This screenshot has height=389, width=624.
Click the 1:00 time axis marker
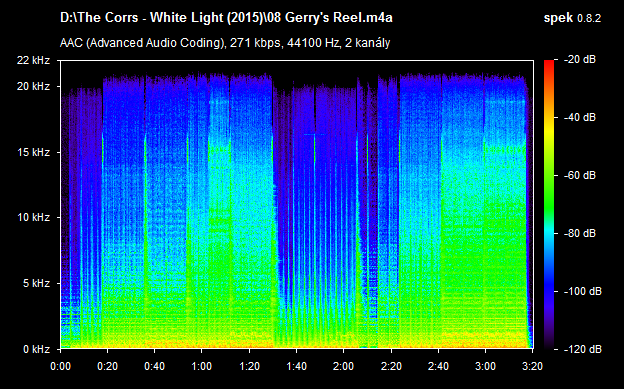pyautogui.click(x=202, y=366)
